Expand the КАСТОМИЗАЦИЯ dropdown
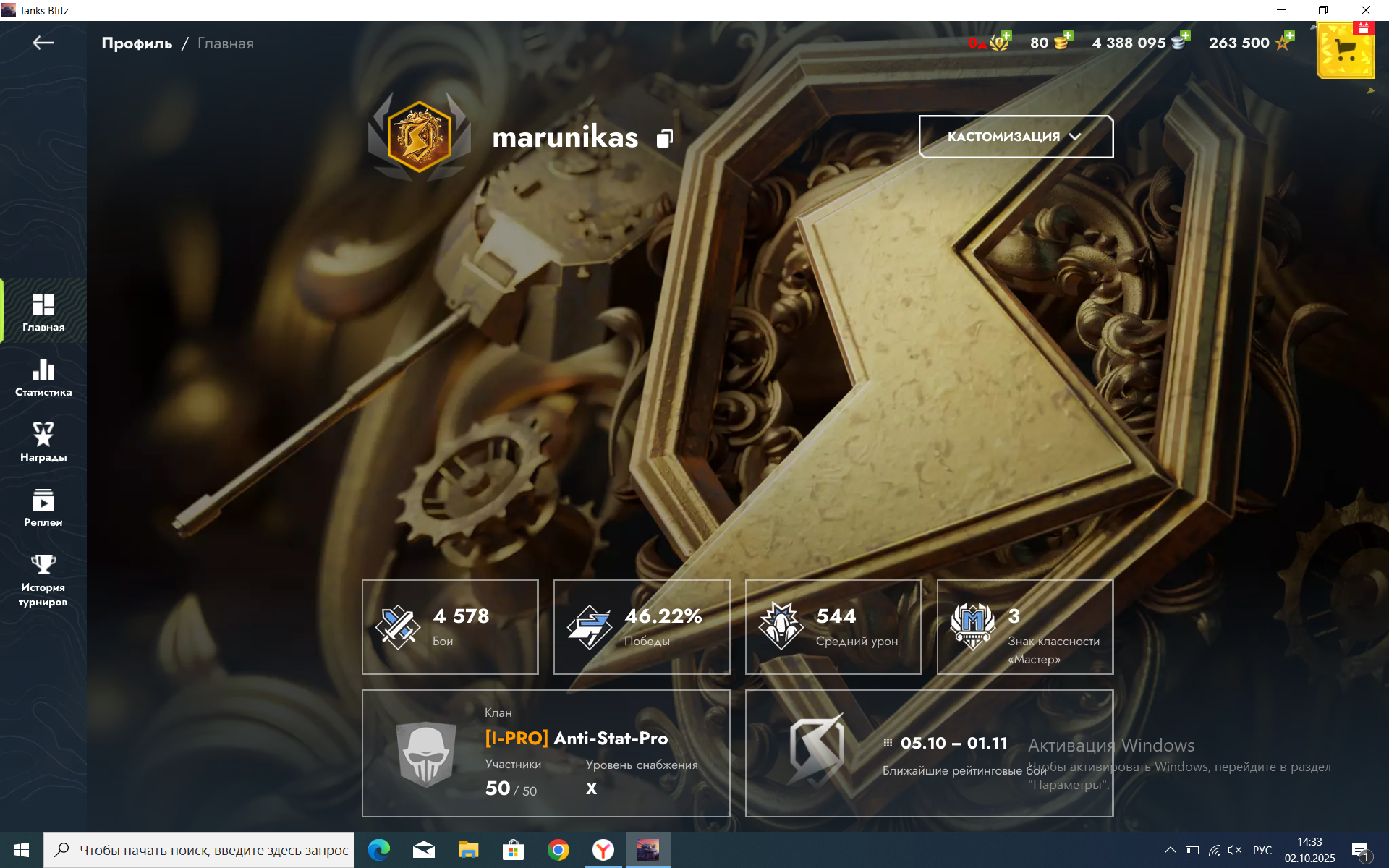This screenshot has height=868, width=1389. (1015, 137)
